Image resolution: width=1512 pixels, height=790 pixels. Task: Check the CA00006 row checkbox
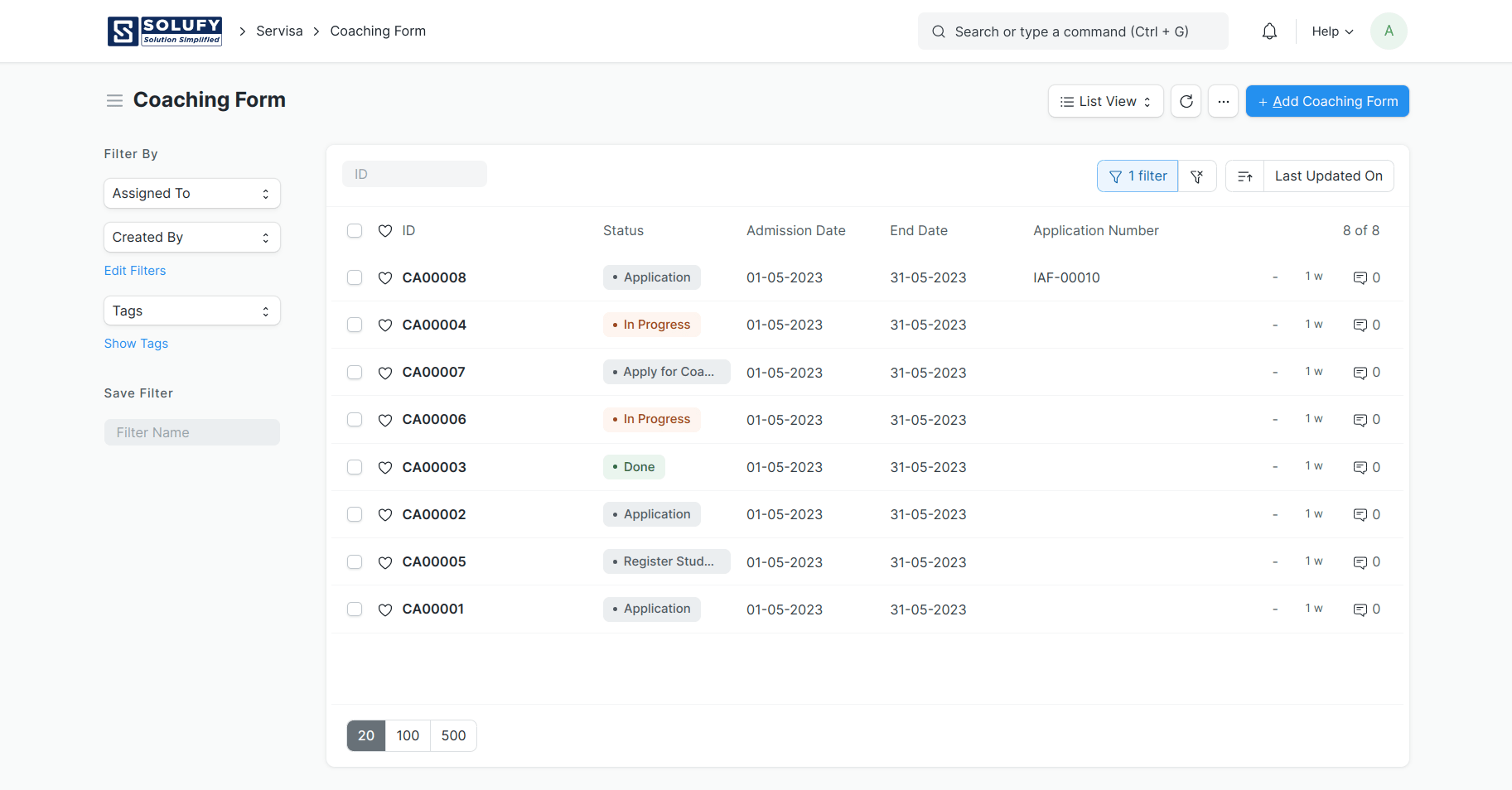tap(355, 419)
